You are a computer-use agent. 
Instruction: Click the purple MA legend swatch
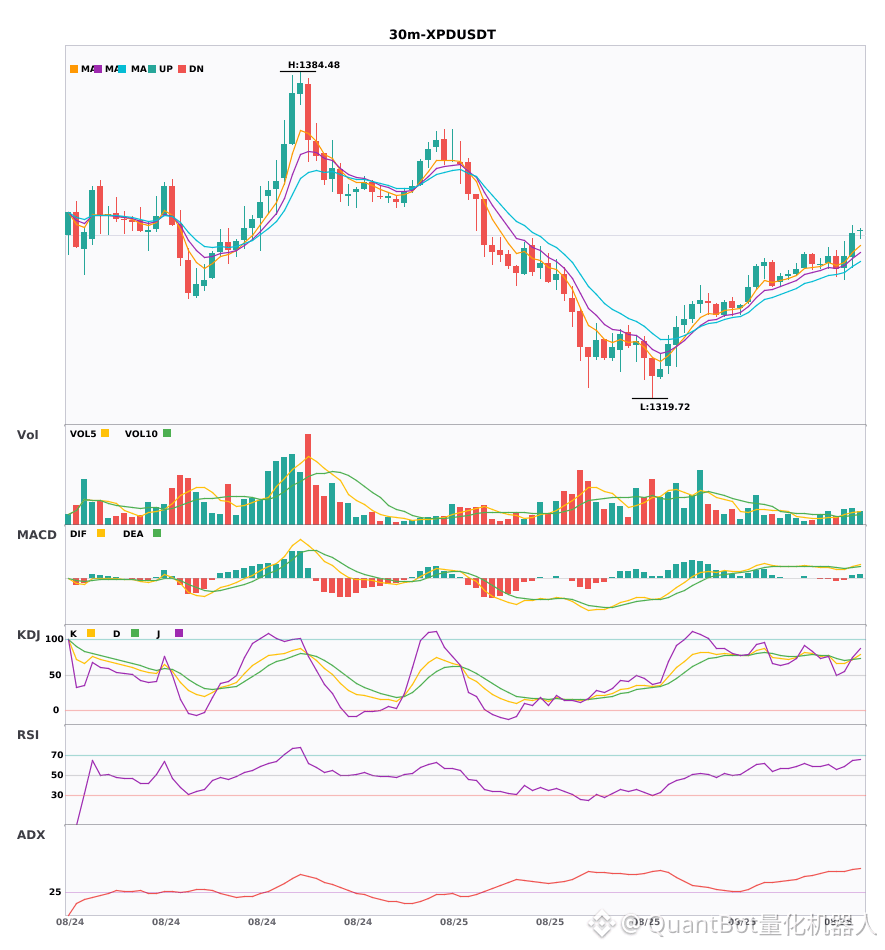pos(98,69)
